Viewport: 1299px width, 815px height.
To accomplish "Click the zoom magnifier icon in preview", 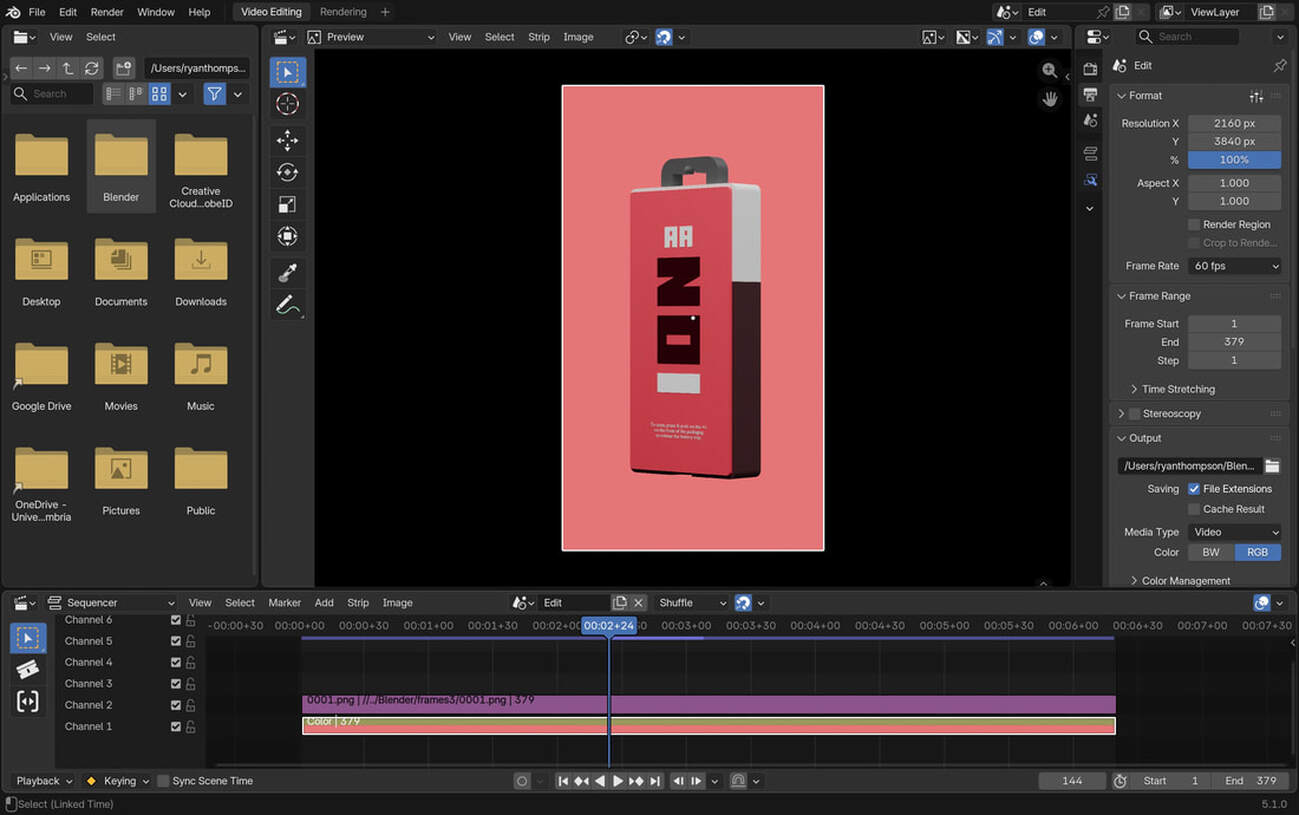I will click(1049, 70).
